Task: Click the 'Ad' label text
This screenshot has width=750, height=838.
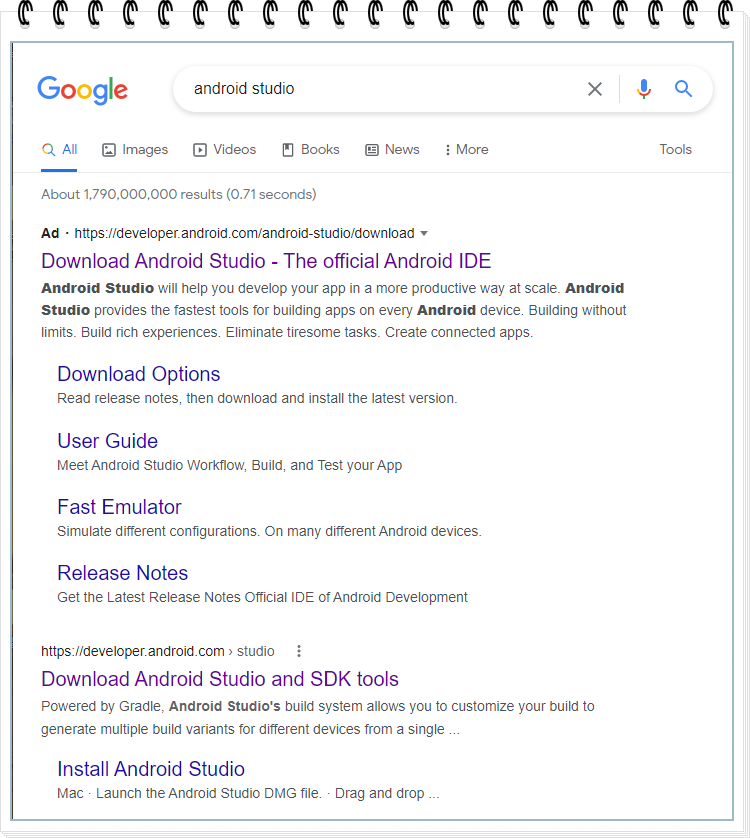Action: pyautogui.click(x=50, y=234)
